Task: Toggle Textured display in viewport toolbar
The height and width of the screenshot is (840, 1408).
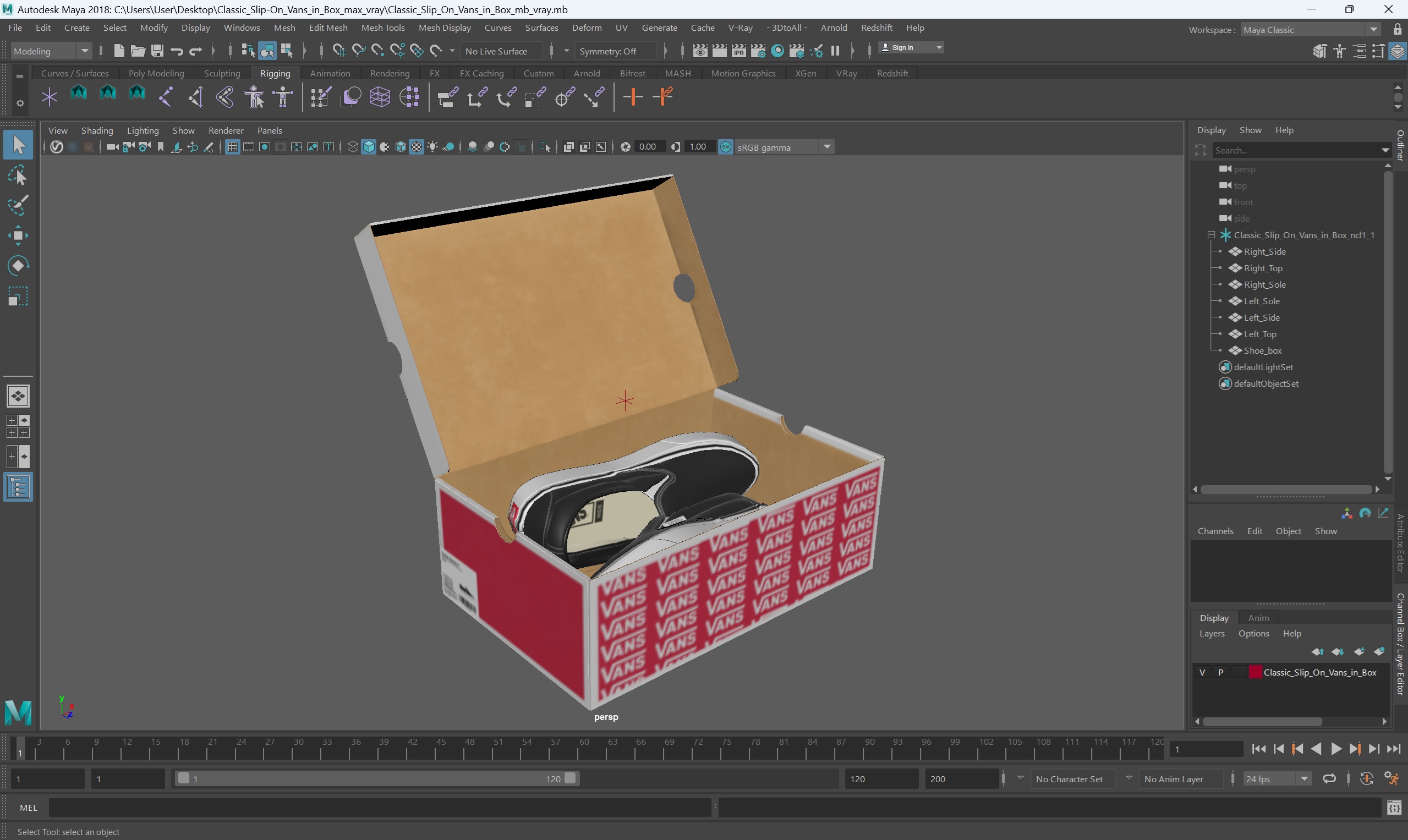Action: 417,147
